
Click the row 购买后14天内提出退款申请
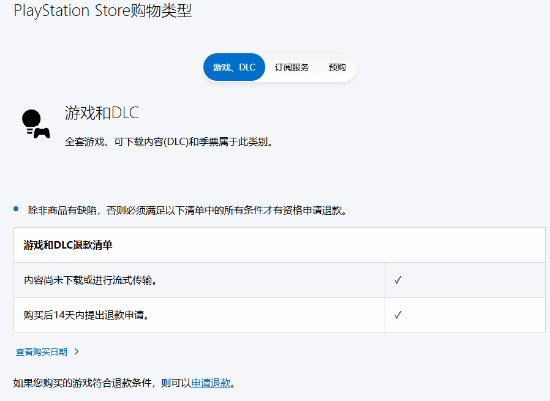(x=280, y=315)
